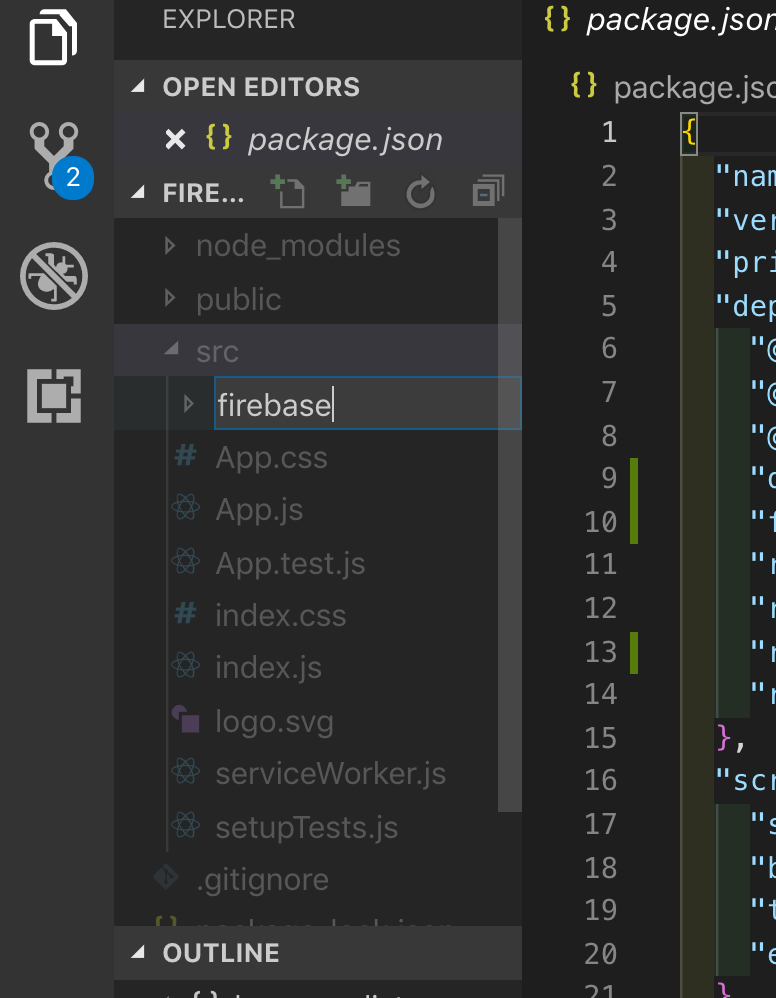Open the Extensions view icon

click(x=54, y=395)
